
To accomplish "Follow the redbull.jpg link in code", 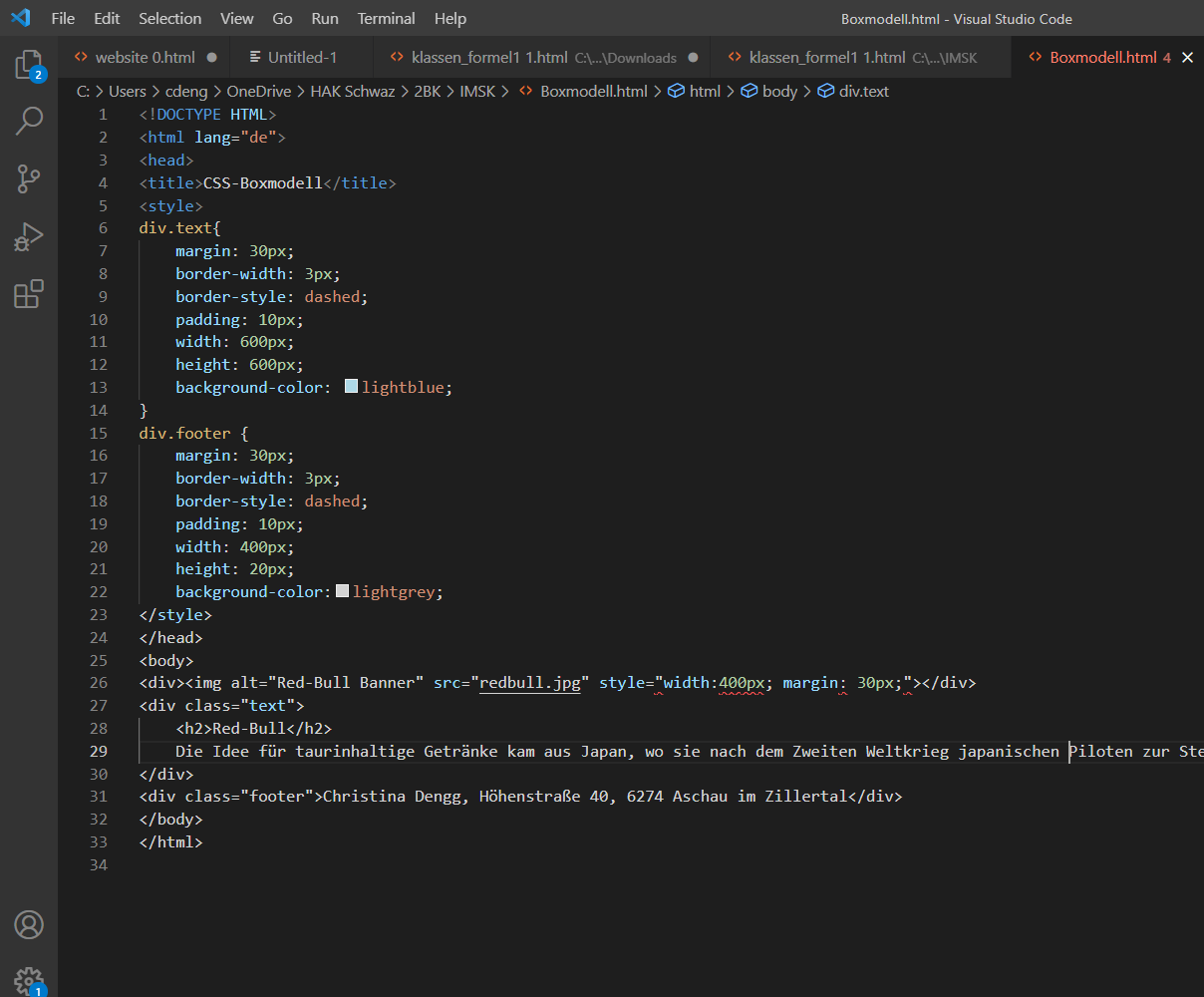I will tap(529, 683).
